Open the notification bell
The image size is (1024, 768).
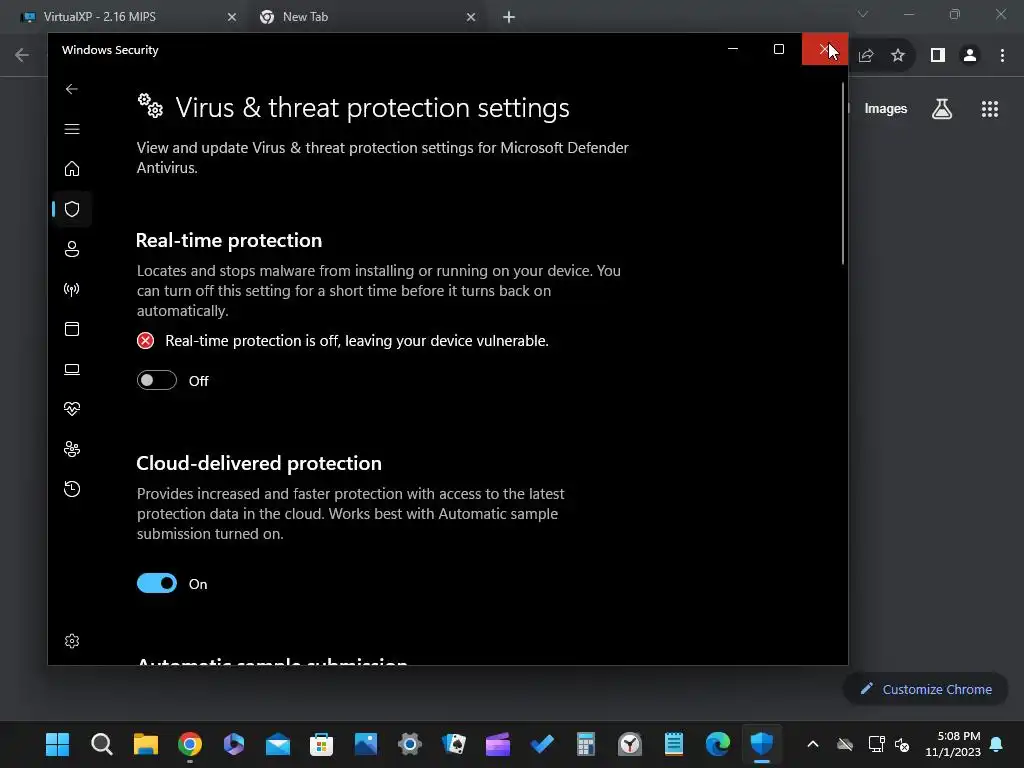tap(996, 744)
